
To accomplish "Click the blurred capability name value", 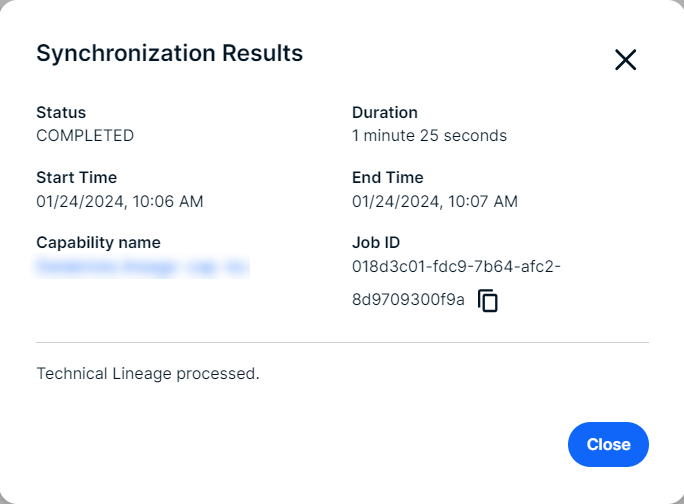I will pos(142,266).
